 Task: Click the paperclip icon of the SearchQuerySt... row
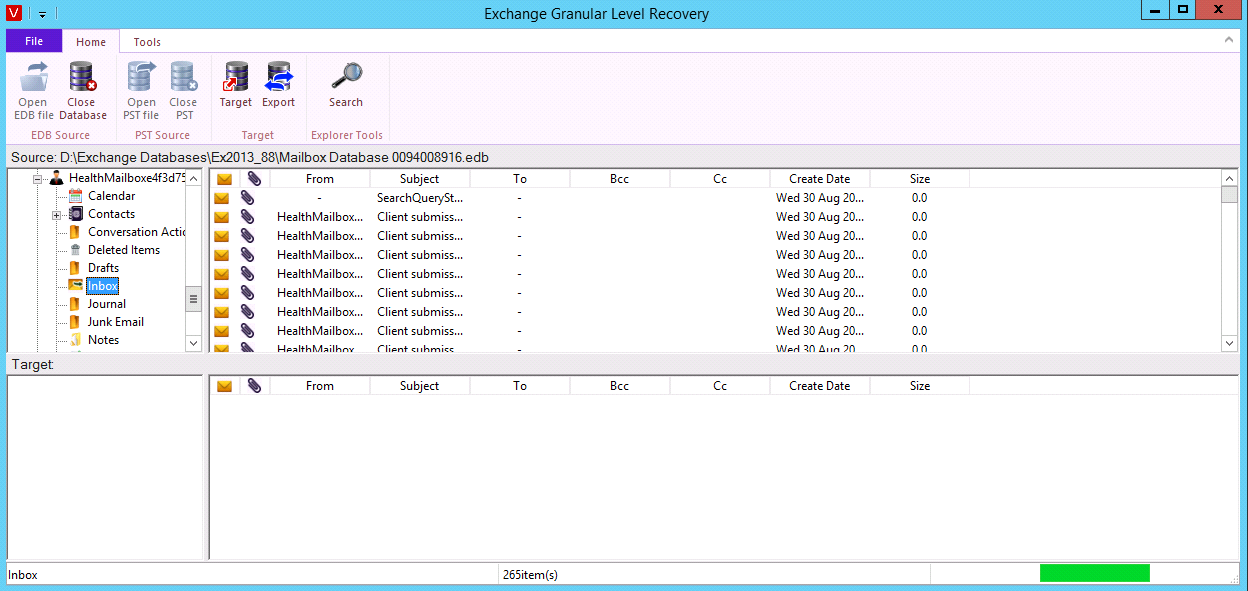click(248, 198)
